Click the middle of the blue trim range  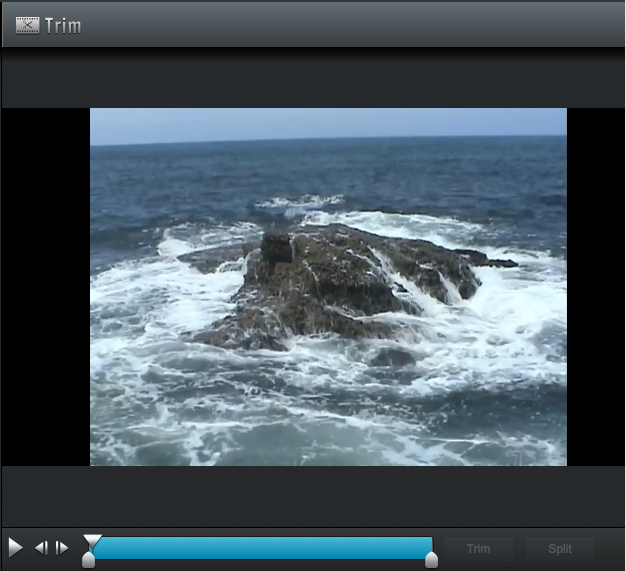pos(262,548)
